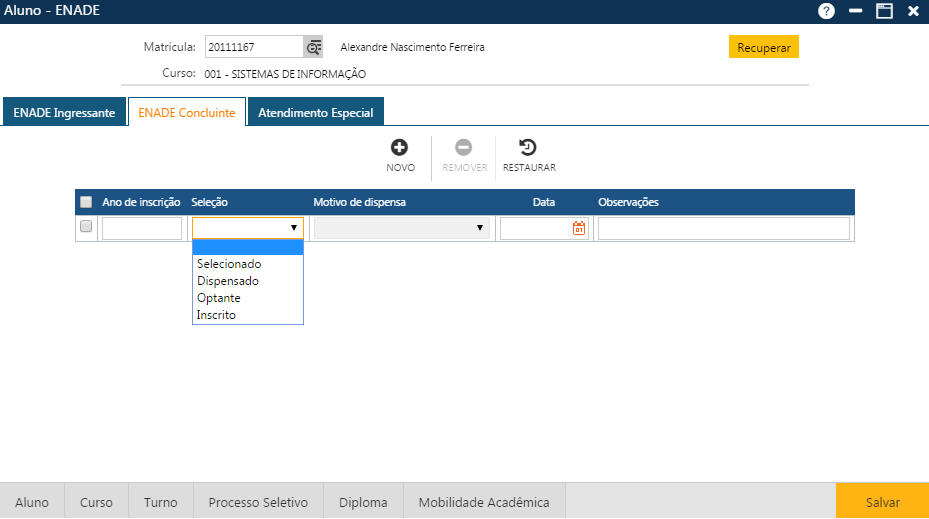This screenshot has width=929, height=519.
Task: Click the help question mark icon
Action: click(x=826, y=11)
